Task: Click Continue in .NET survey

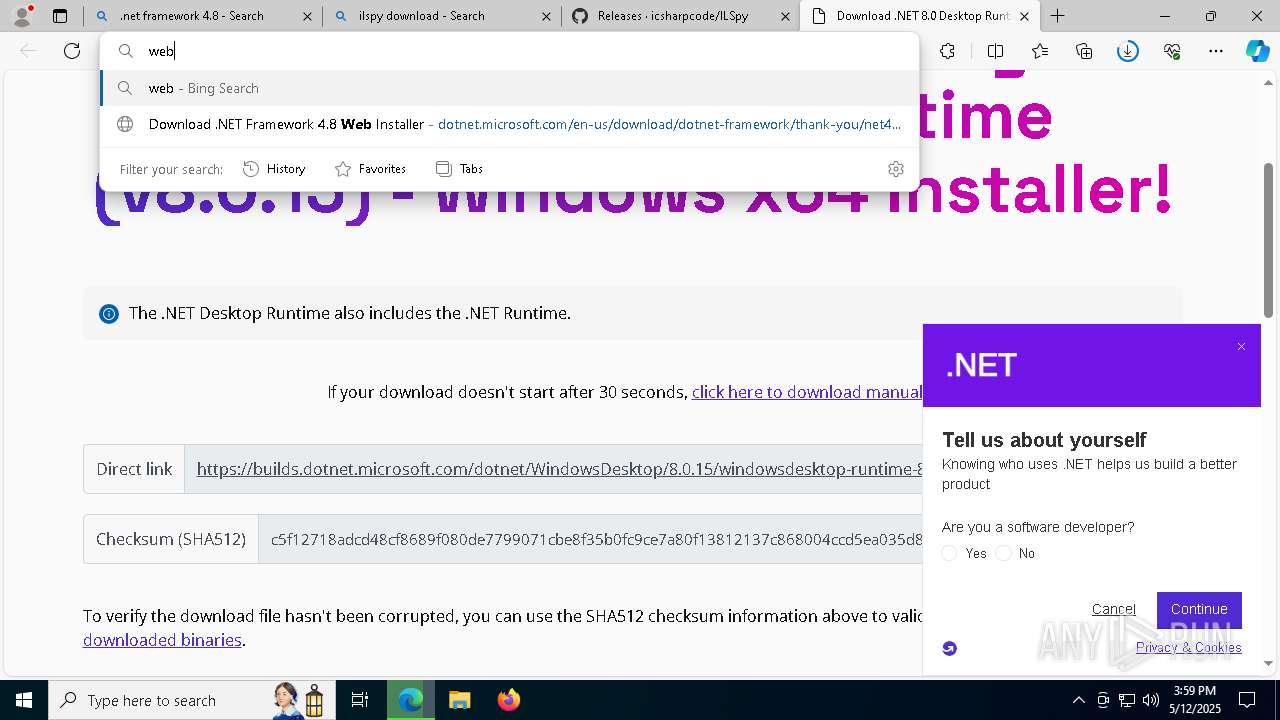Action: coord(1199,609)
